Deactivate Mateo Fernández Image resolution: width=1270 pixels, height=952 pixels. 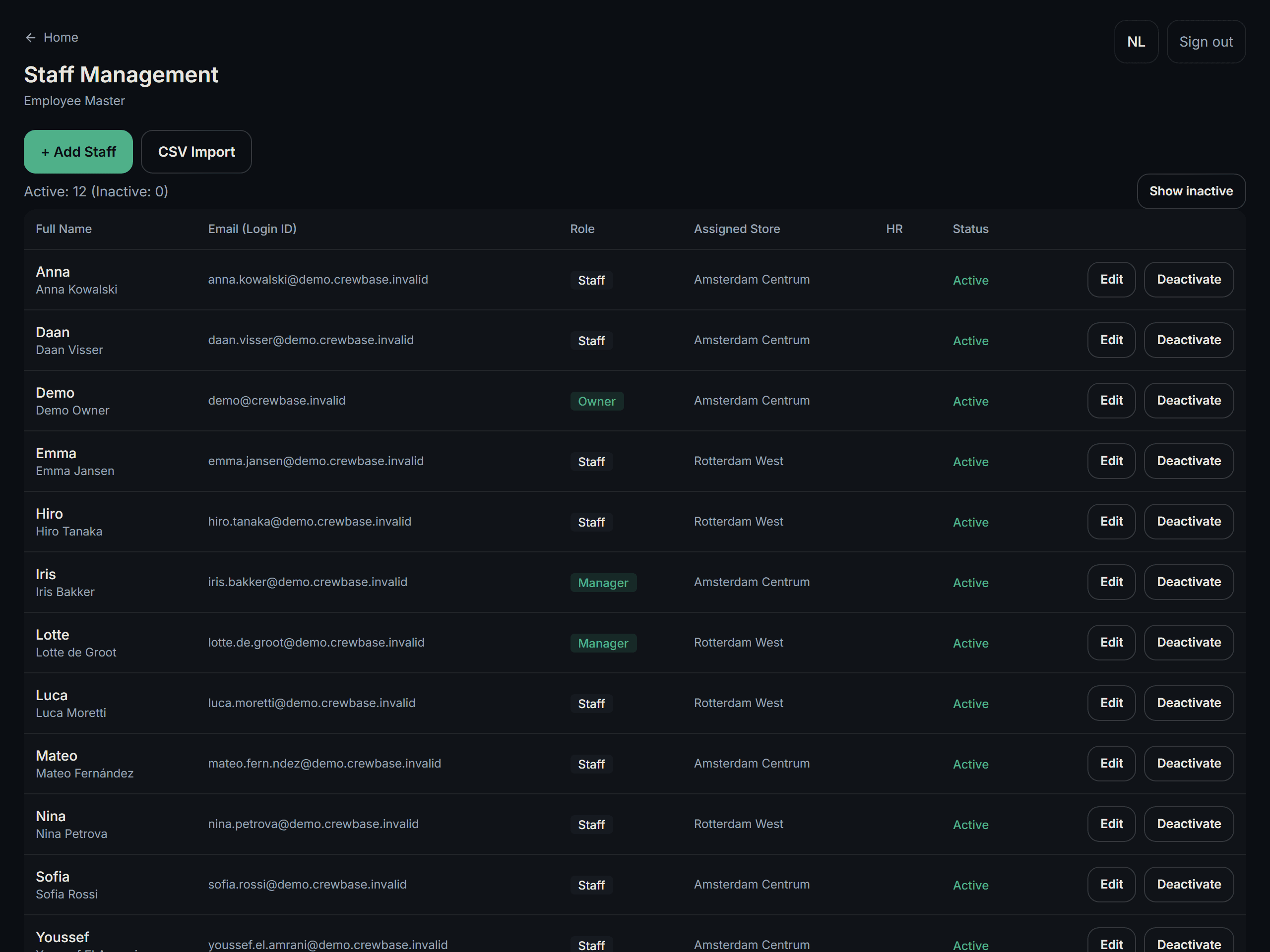click(1189, 763)
